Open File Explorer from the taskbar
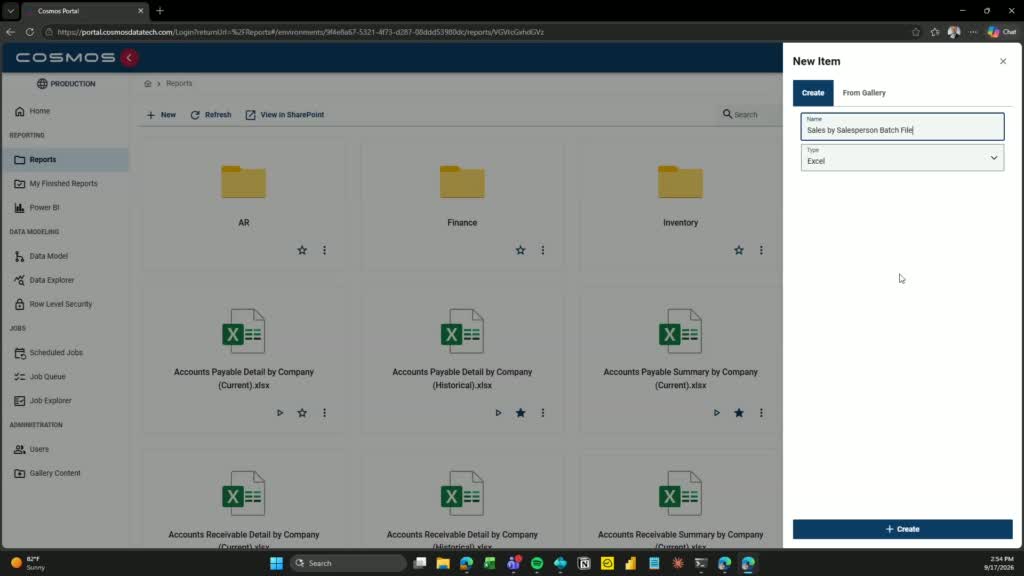 tap(443, 563)
